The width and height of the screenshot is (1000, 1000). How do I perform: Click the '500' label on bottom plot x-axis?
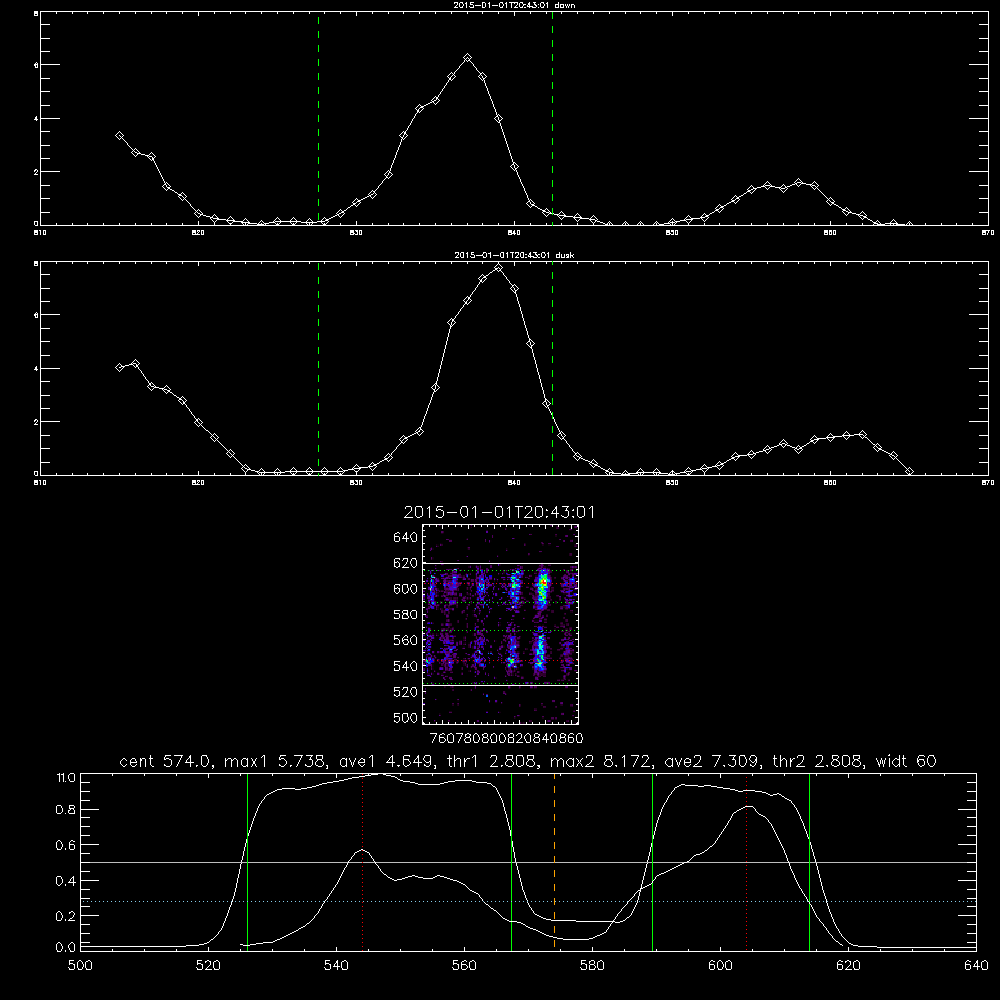pyautogui.click(x=80, y=966)
